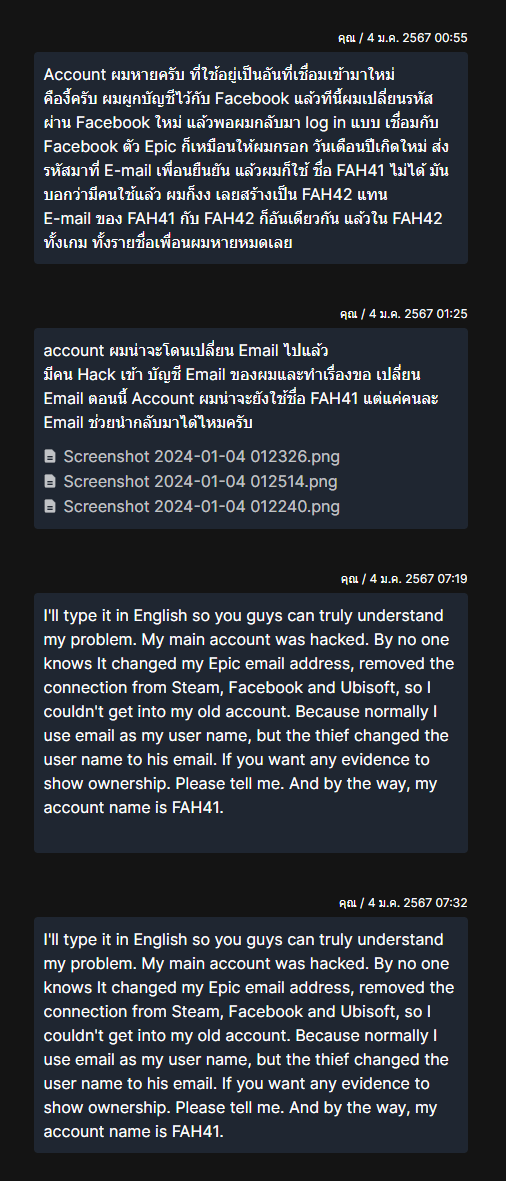Open attachment Screenshot 2024-01-04 012240.png
The image size is (506, 1181).
coord(201,507)
